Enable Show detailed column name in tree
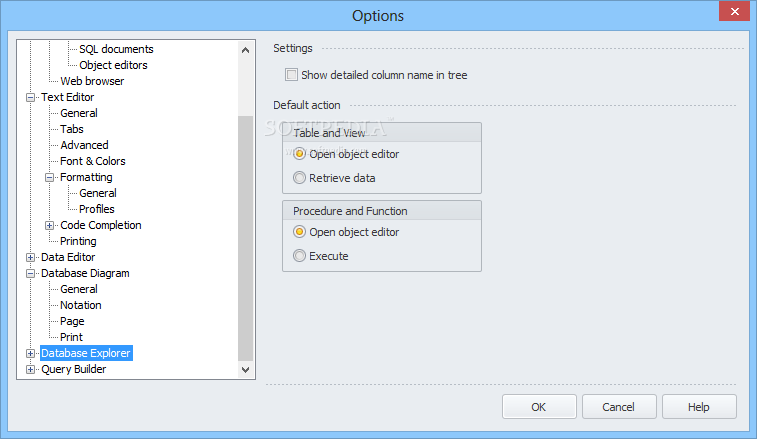Screen dimensions: 757x439 tap(292, 75)
